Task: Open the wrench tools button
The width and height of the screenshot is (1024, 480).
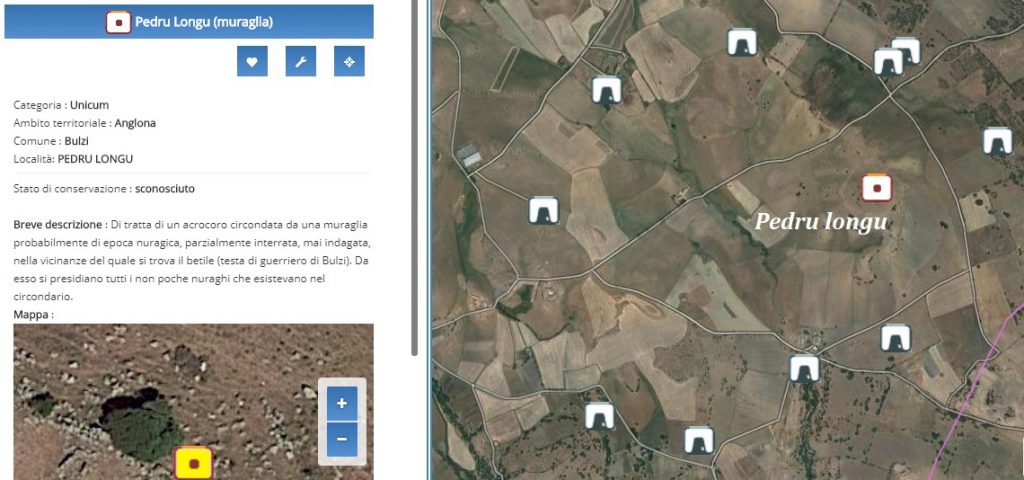Action: 301,61
